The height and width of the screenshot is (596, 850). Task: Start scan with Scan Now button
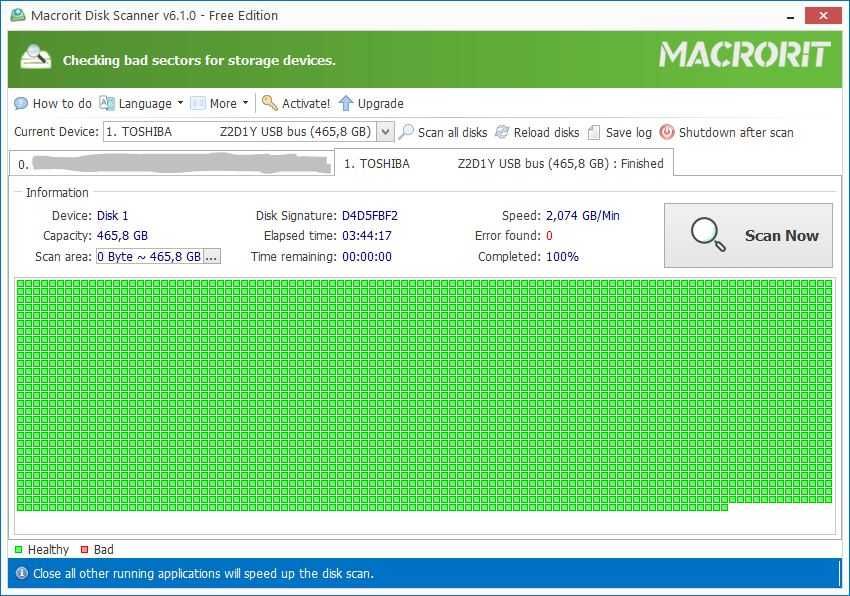(748, 235)
